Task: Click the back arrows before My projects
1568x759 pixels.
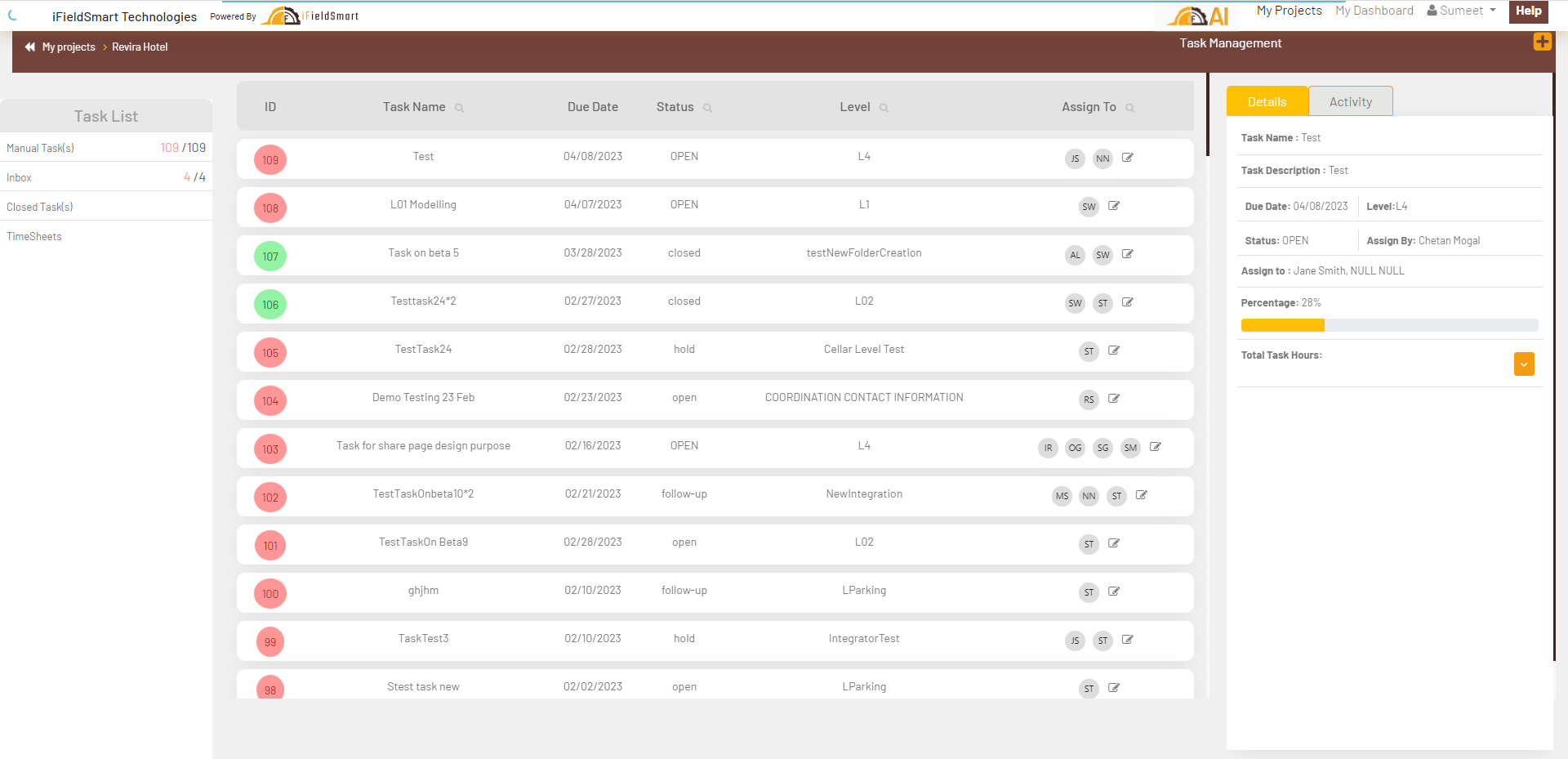Action: pos(30,47)
